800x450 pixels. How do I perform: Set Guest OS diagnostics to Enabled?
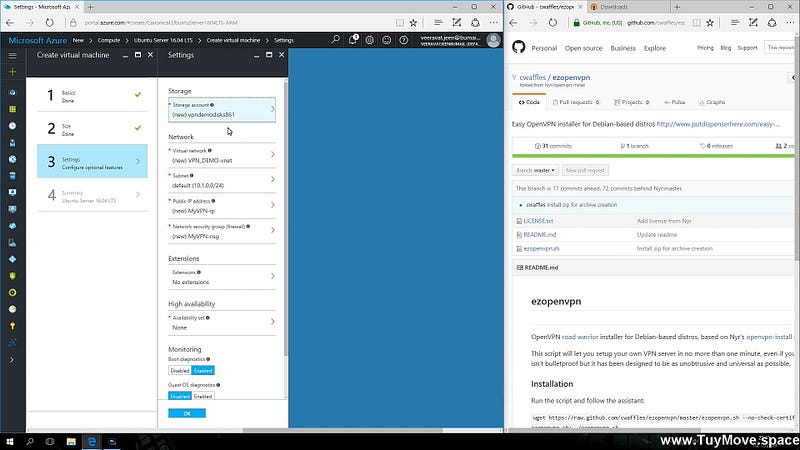[x=203, y=396]
